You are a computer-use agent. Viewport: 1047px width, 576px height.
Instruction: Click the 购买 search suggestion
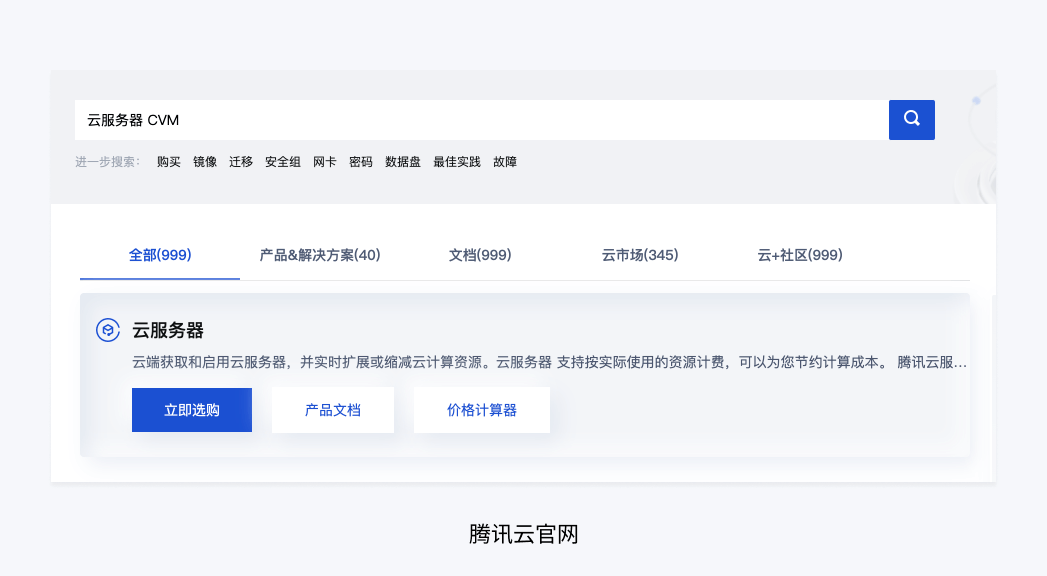pyautogui.click(x=169, y=162)
